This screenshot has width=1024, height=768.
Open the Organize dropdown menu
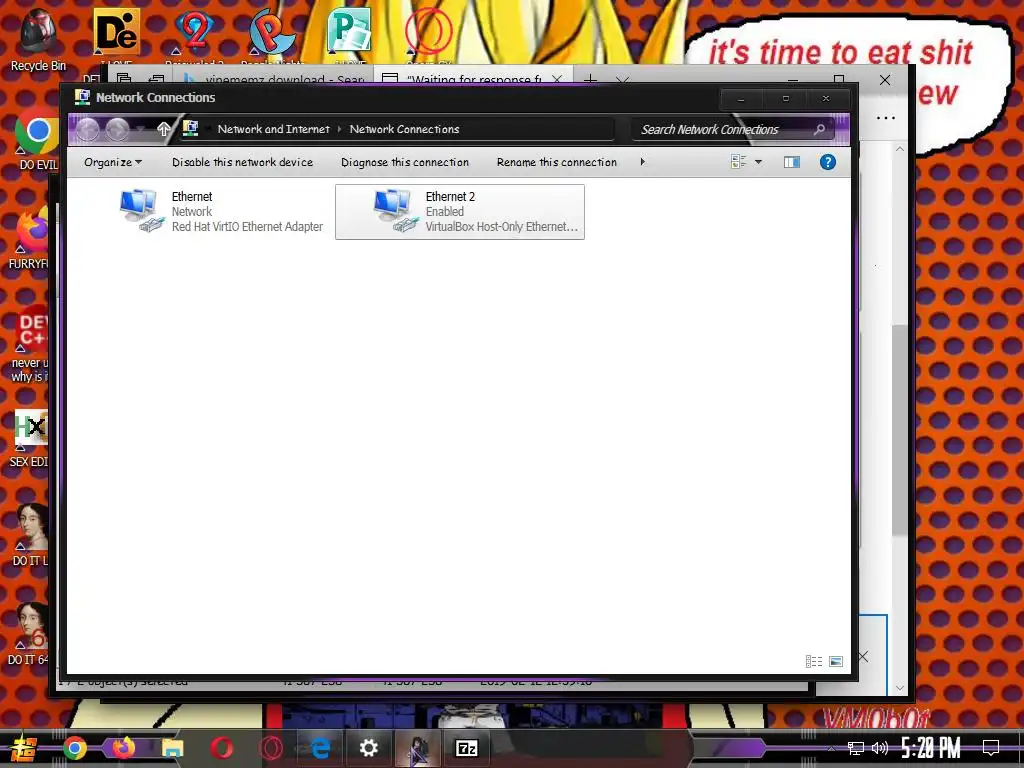pyautogui.click(x=112, y=162)
